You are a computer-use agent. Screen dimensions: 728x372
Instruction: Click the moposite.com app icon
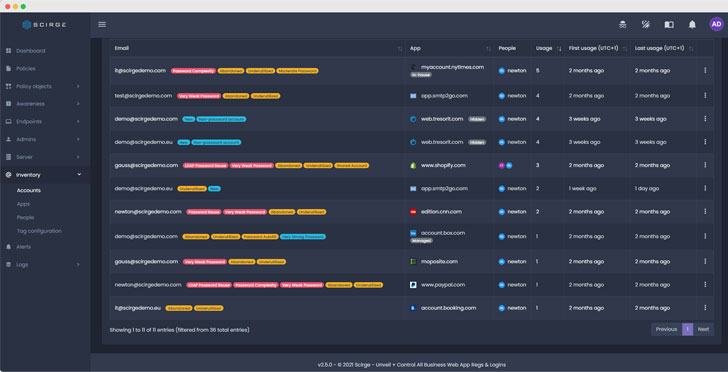click(x=413, y=261)
